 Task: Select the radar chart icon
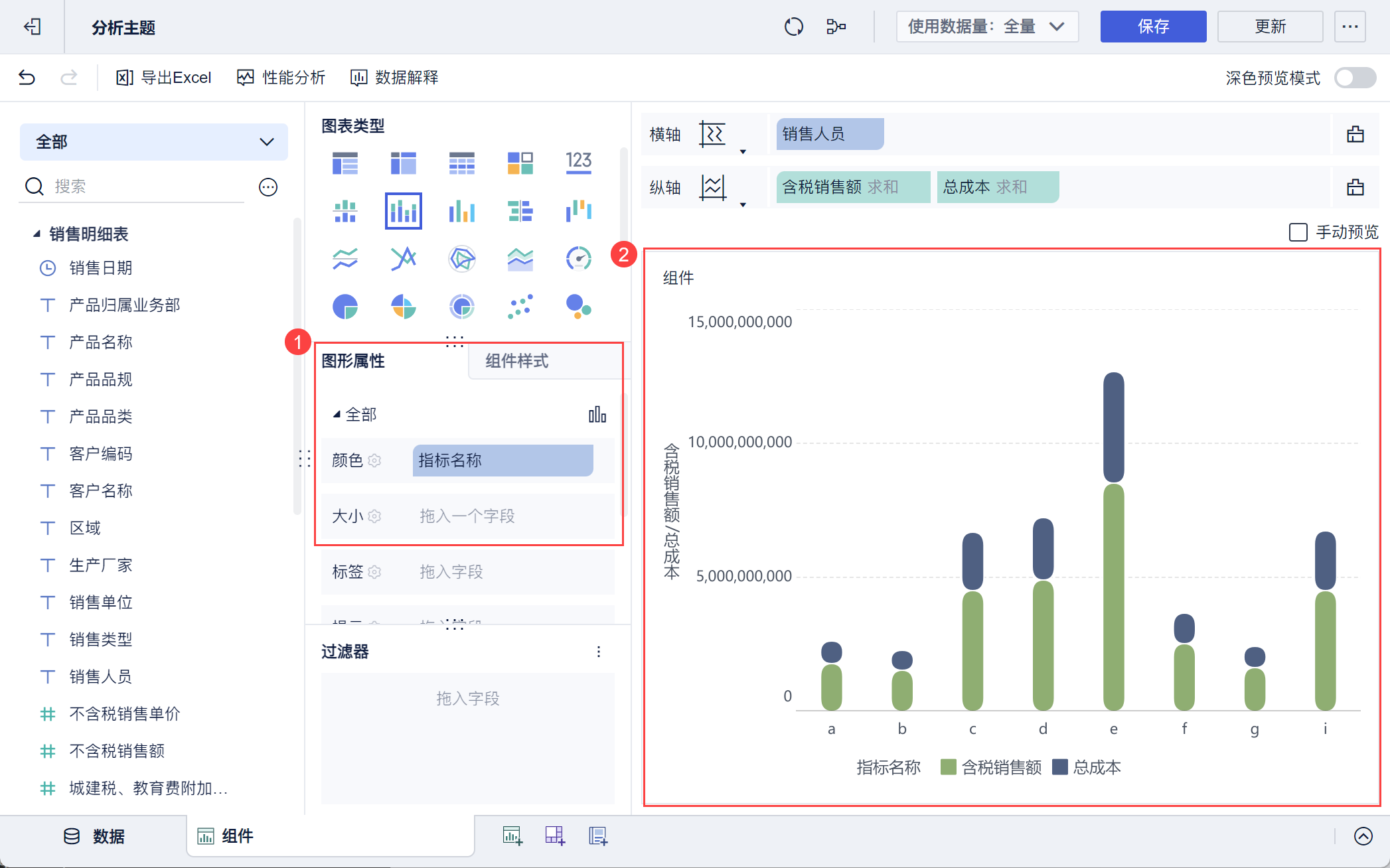tap(461, 258)
